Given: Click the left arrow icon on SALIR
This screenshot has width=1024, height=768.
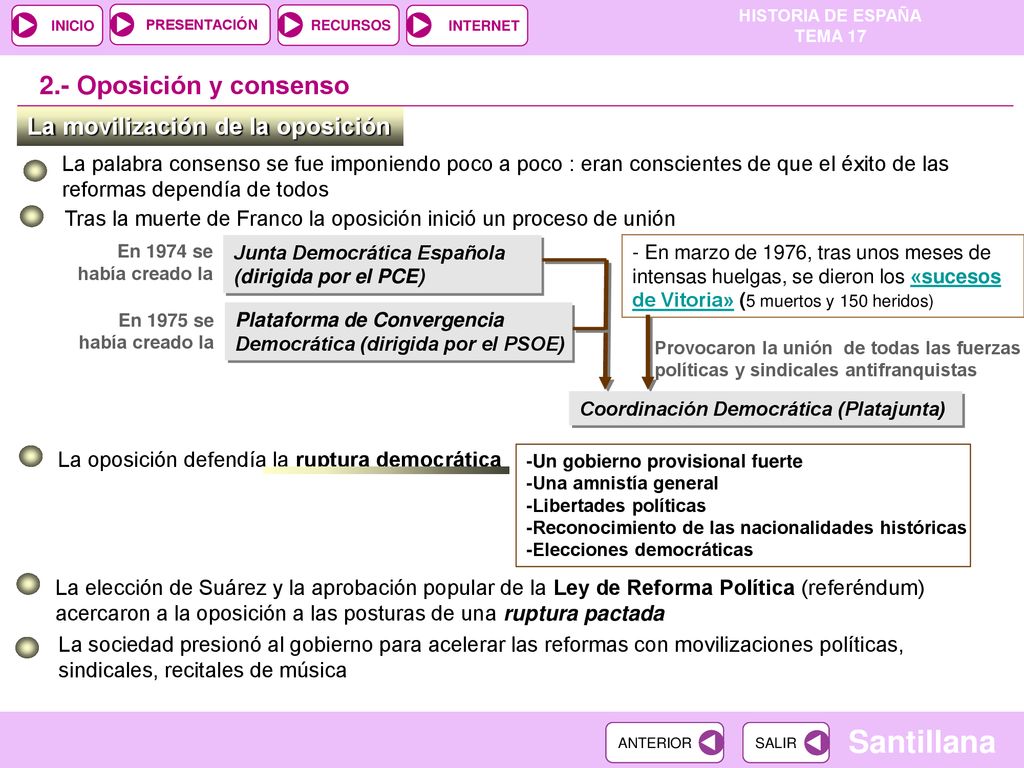Looking at the screenshot, I should coord(816,743).
